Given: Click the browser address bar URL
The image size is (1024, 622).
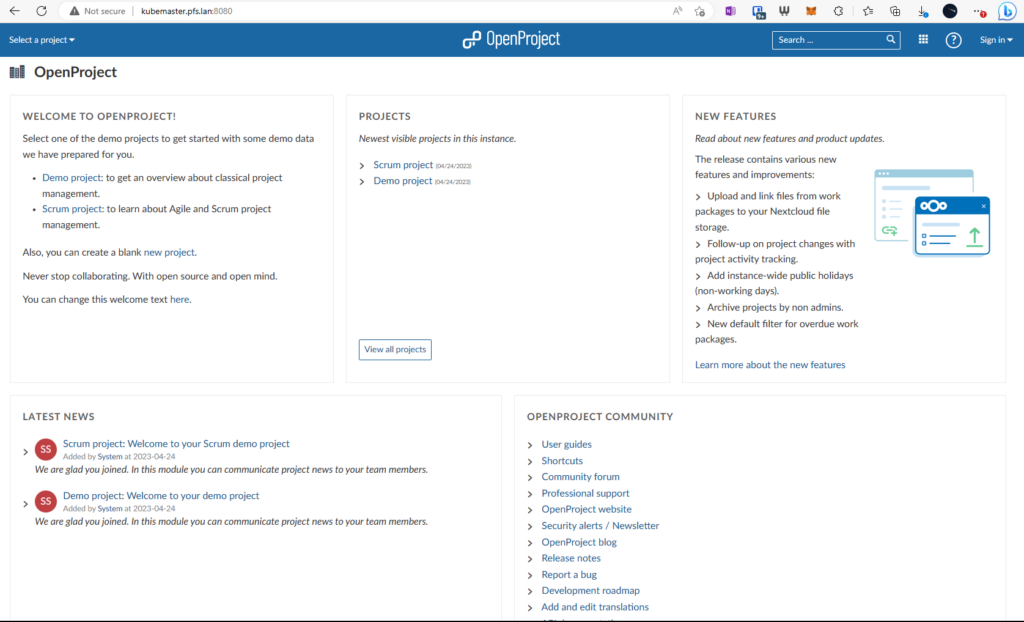Looking at the screenshot, I should [187, 11].
